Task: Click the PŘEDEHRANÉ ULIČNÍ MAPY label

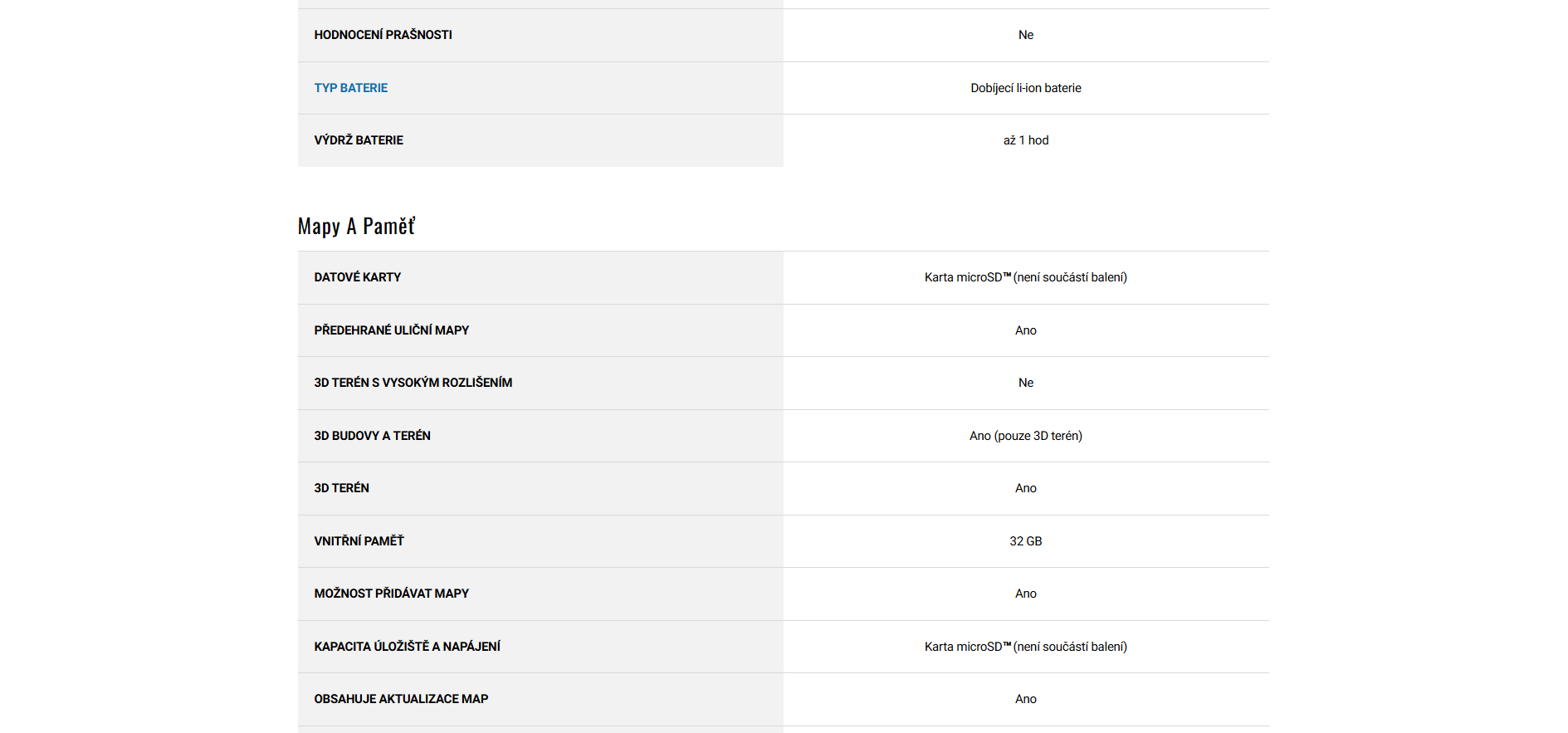Action: [391, 330]
